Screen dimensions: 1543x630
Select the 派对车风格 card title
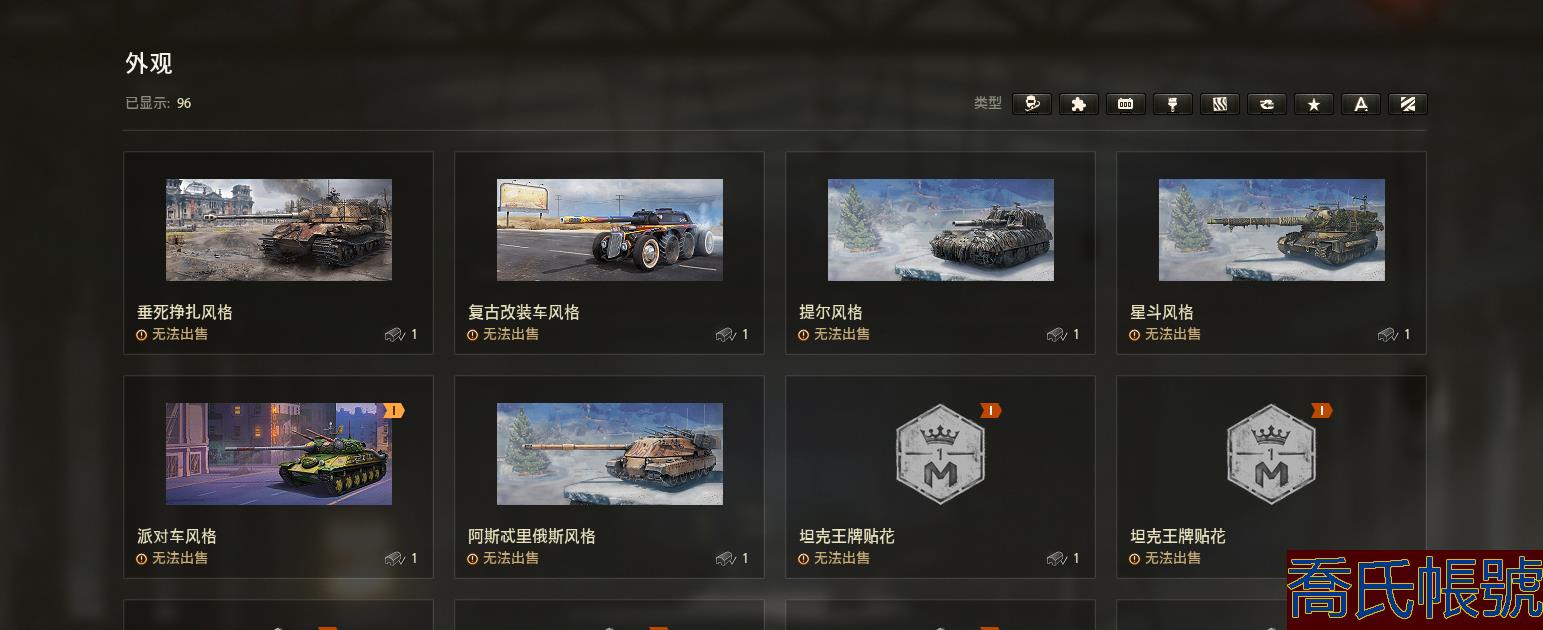(x=177, y=536)
